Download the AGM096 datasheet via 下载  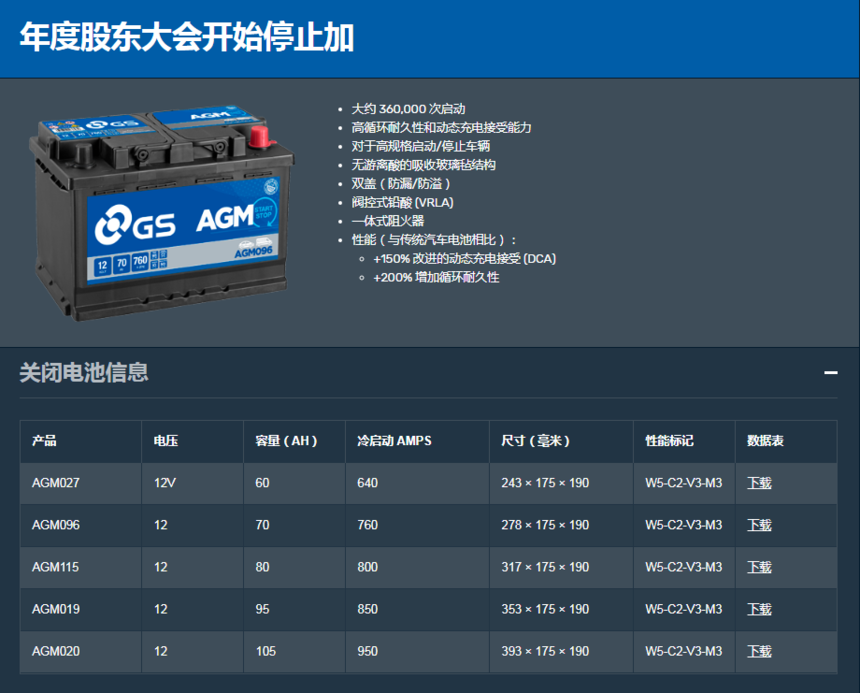(x=759, y=525)
